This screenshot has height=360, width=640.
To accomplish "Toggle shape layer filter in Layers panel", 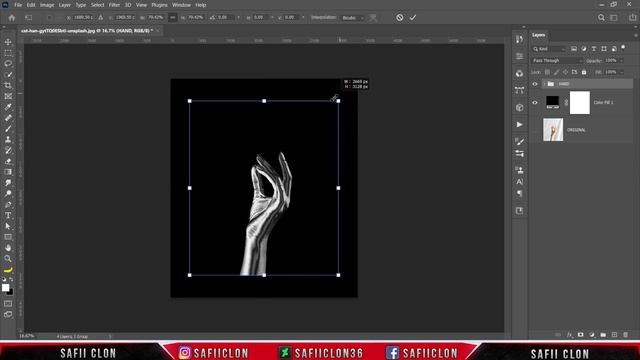I will point(604,49).
